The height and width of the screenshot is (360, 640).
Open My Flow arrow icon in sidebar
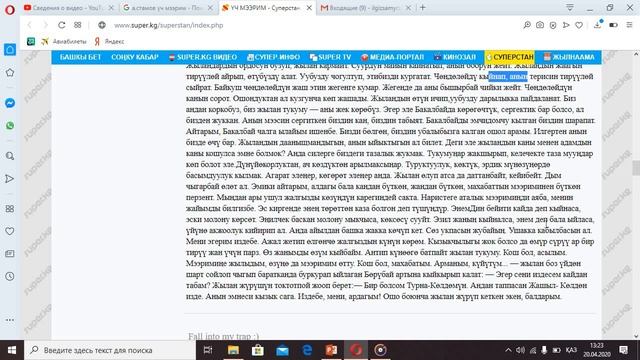click(x=10, y=179)
